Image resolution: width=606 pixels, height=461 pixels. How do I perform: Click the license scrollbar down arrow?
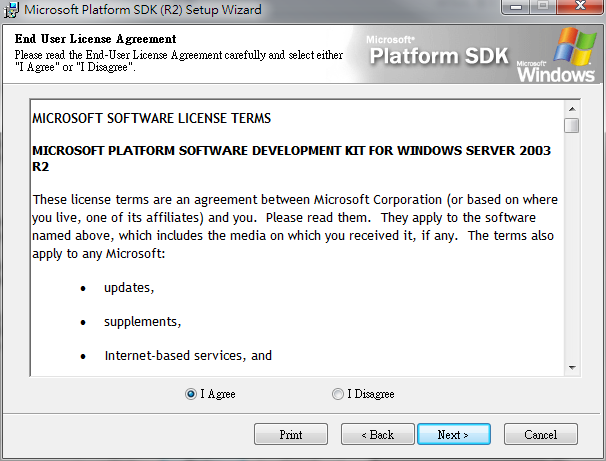click(572, 368)
